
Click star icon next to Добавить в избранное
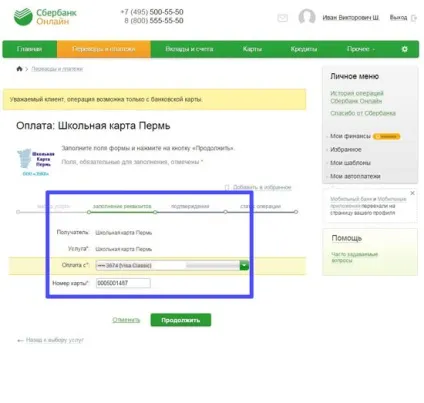[x=227, y=187]
